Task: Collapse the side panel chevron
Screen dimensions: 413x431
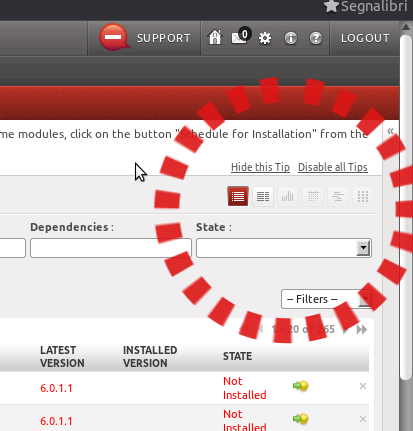Action: click(391, 131)
